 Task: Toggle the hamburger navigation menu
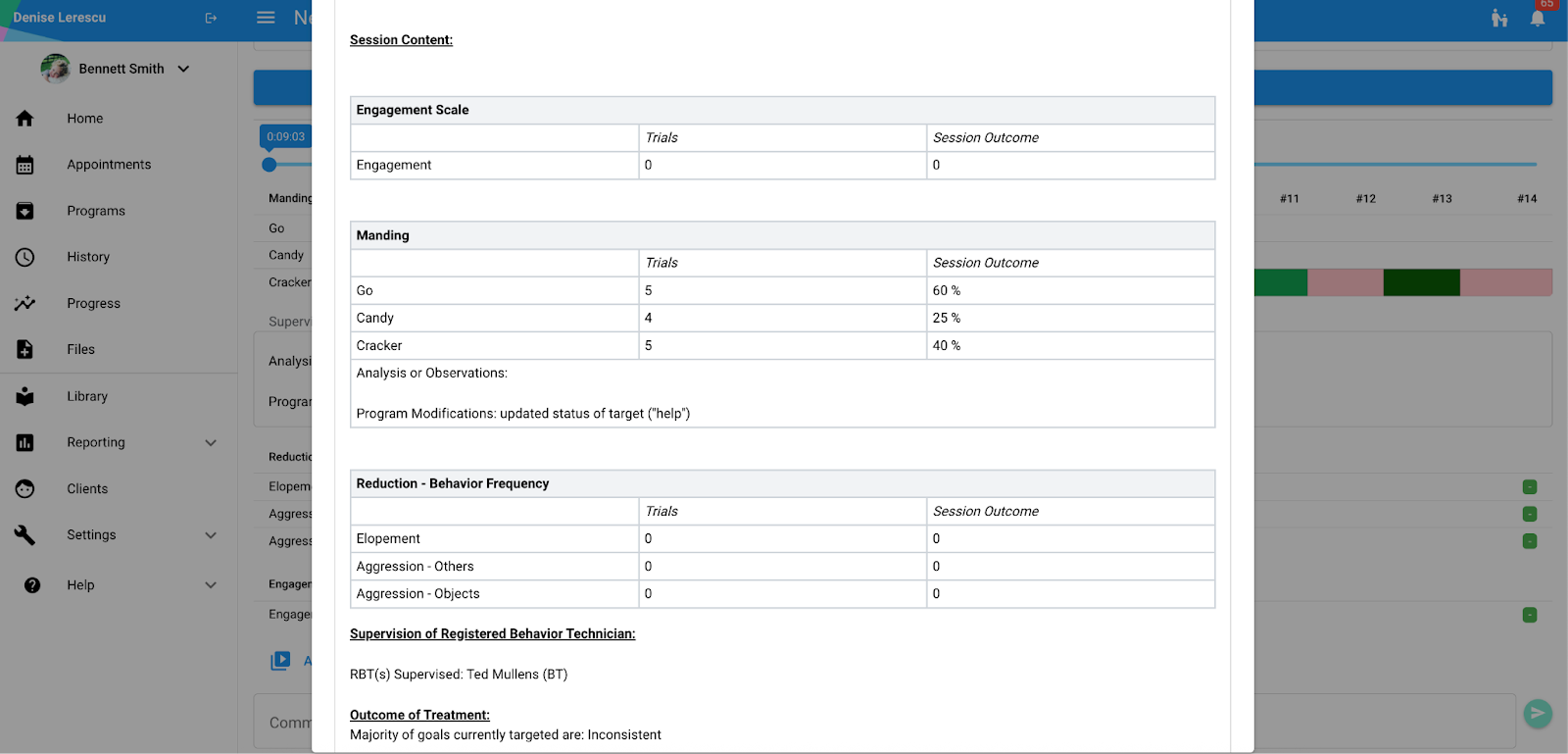point(266,18)
